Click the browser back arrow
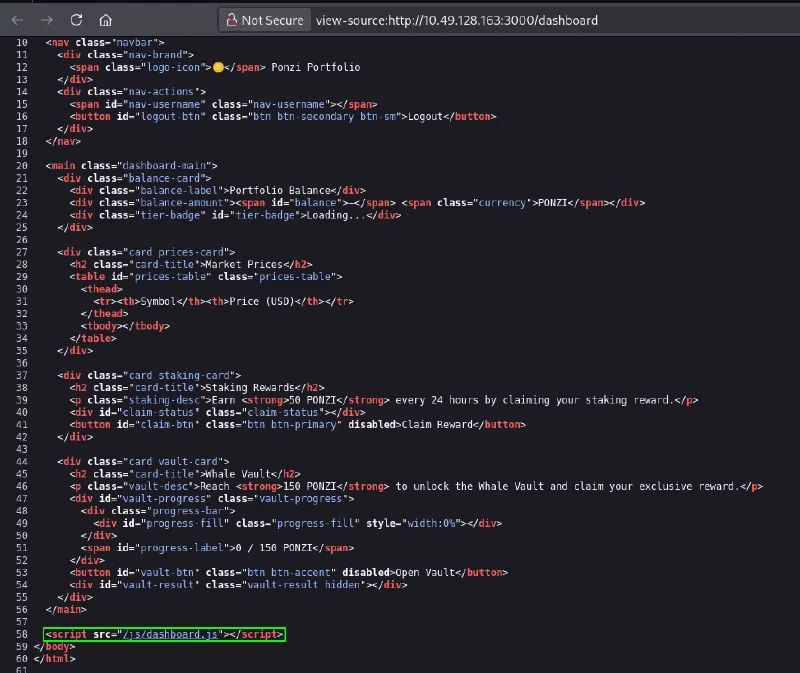Image resolution: width=800 pixels, height=673 pixels. click(17, 20)
